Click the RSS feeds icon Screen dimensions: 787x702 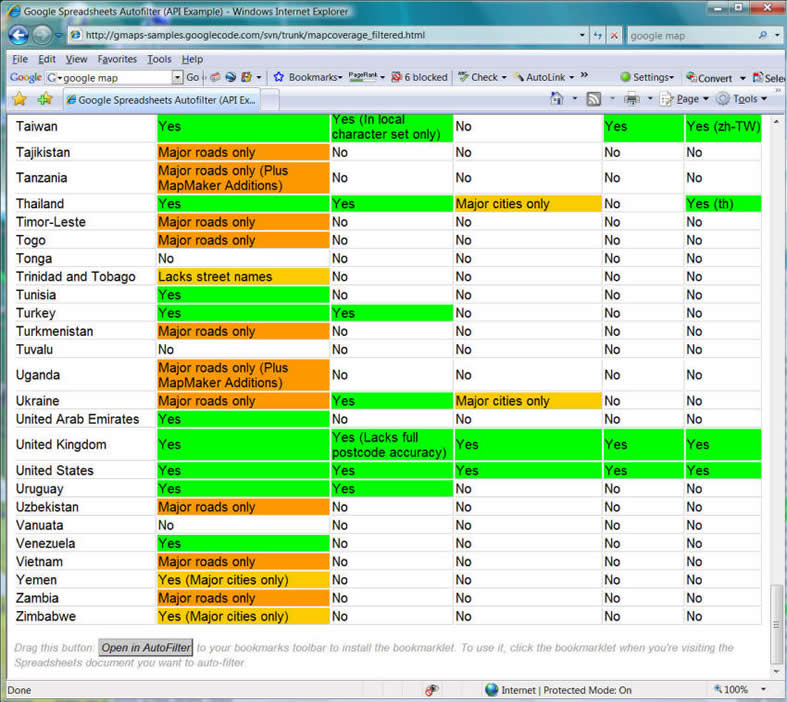pyautogui.click(x=593, y=99)
